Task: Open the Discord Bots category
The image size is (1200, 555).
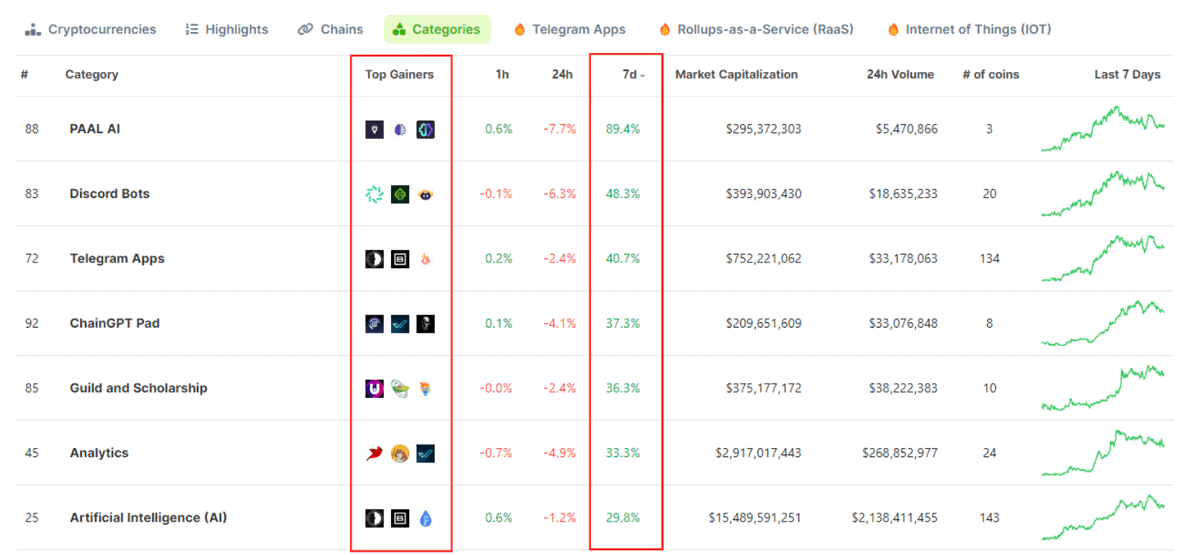Action: [110, 194]
